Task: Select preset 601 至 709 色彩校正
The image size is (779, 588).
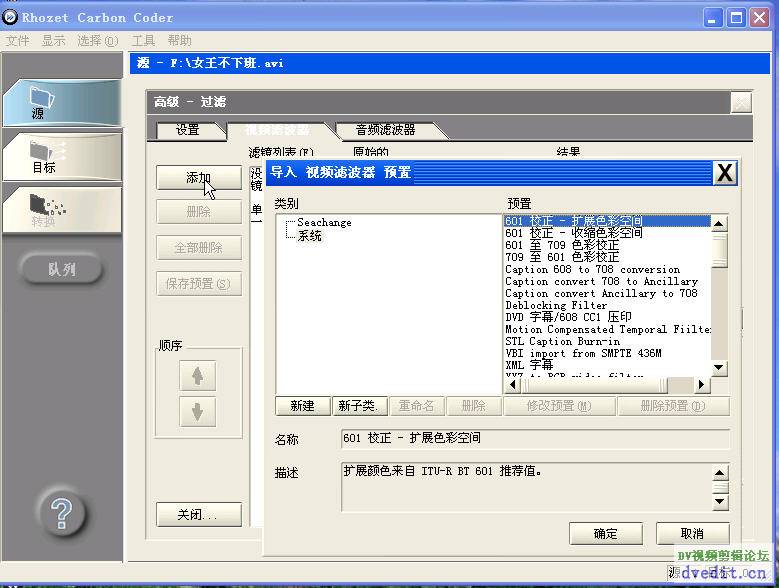Action: 607,245
